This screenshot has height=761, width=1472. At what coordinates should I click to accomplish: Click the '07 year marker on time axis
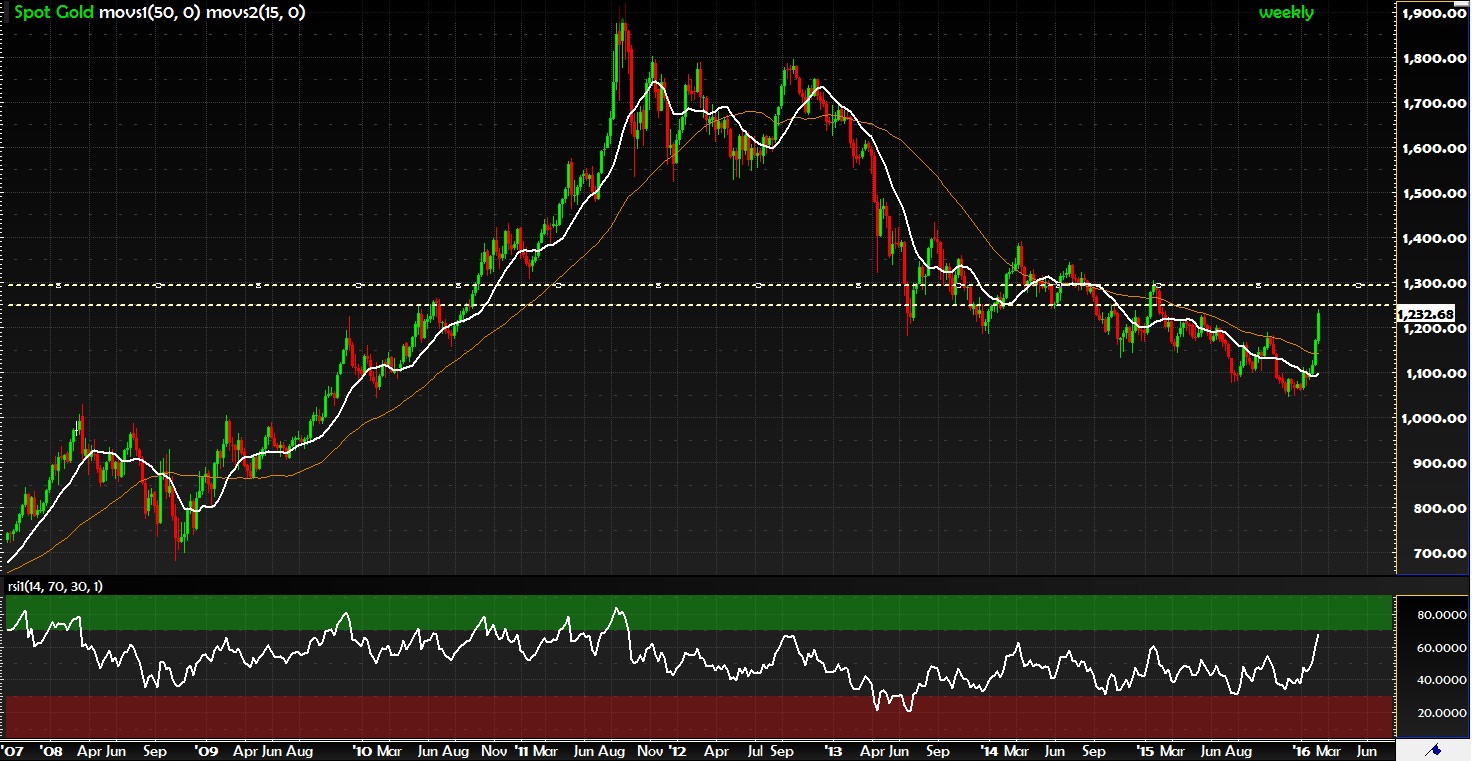tap(12, 749)
